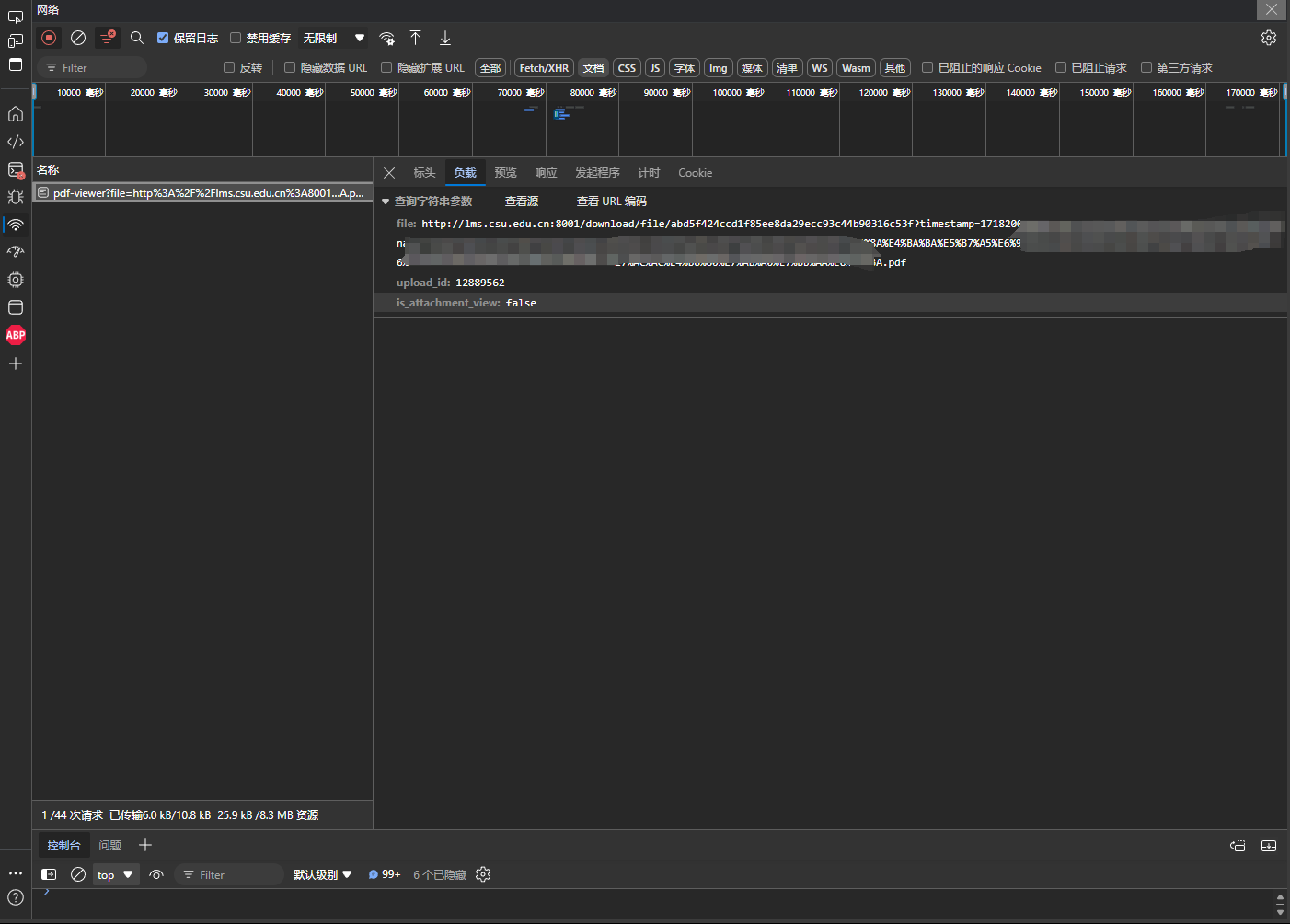Open the Elements tool
This screenshot has height=924, width=1290.
point(16,142)
